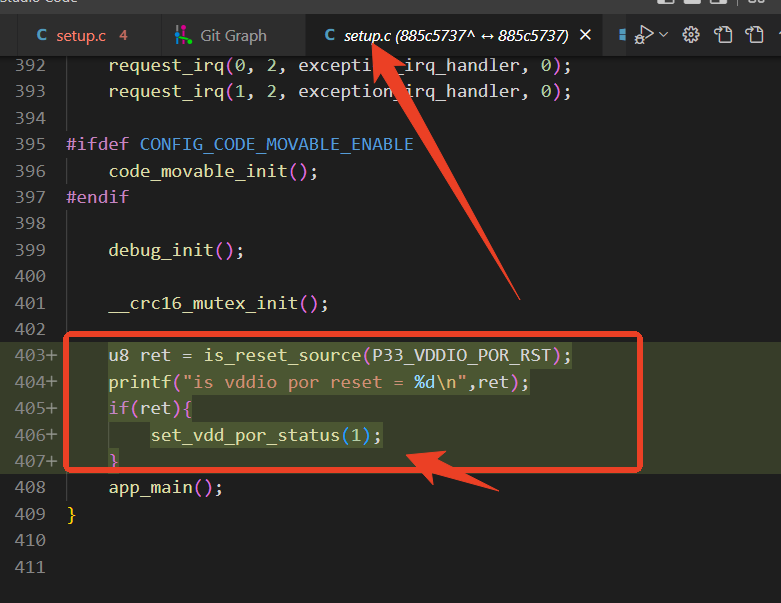Image resolution: width=781 pixels, height=603 pixels.
Task: Click the request_irq(0, 2, ...) code line
Action: pos(340,65)
